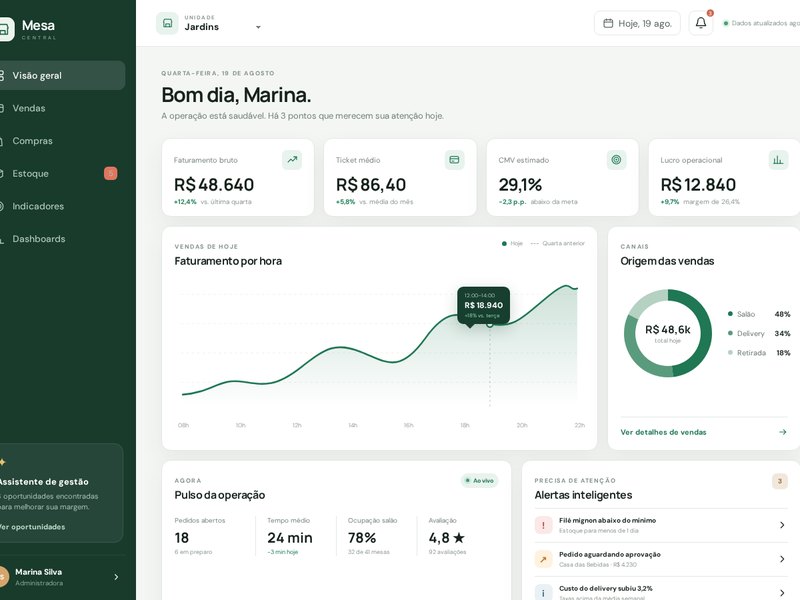This screenshot has height=600, width=800.
Task: Click the Delivery legend color dot
Action: click(730, 333)
